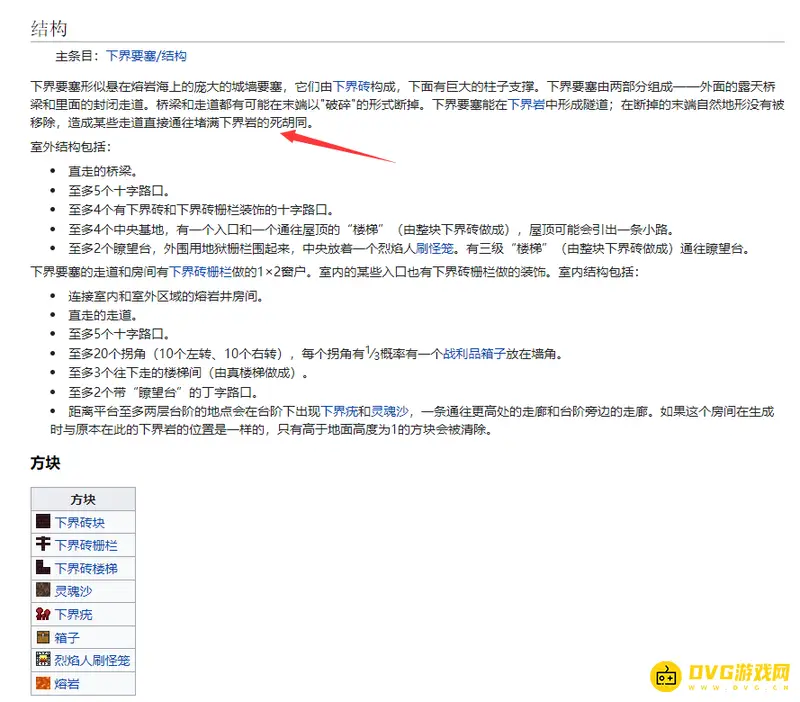Select the 烈焰人刷怪笼 text link in table
Image resolution: width=800 pixels, height=702 pixels.
pos(92,660)
